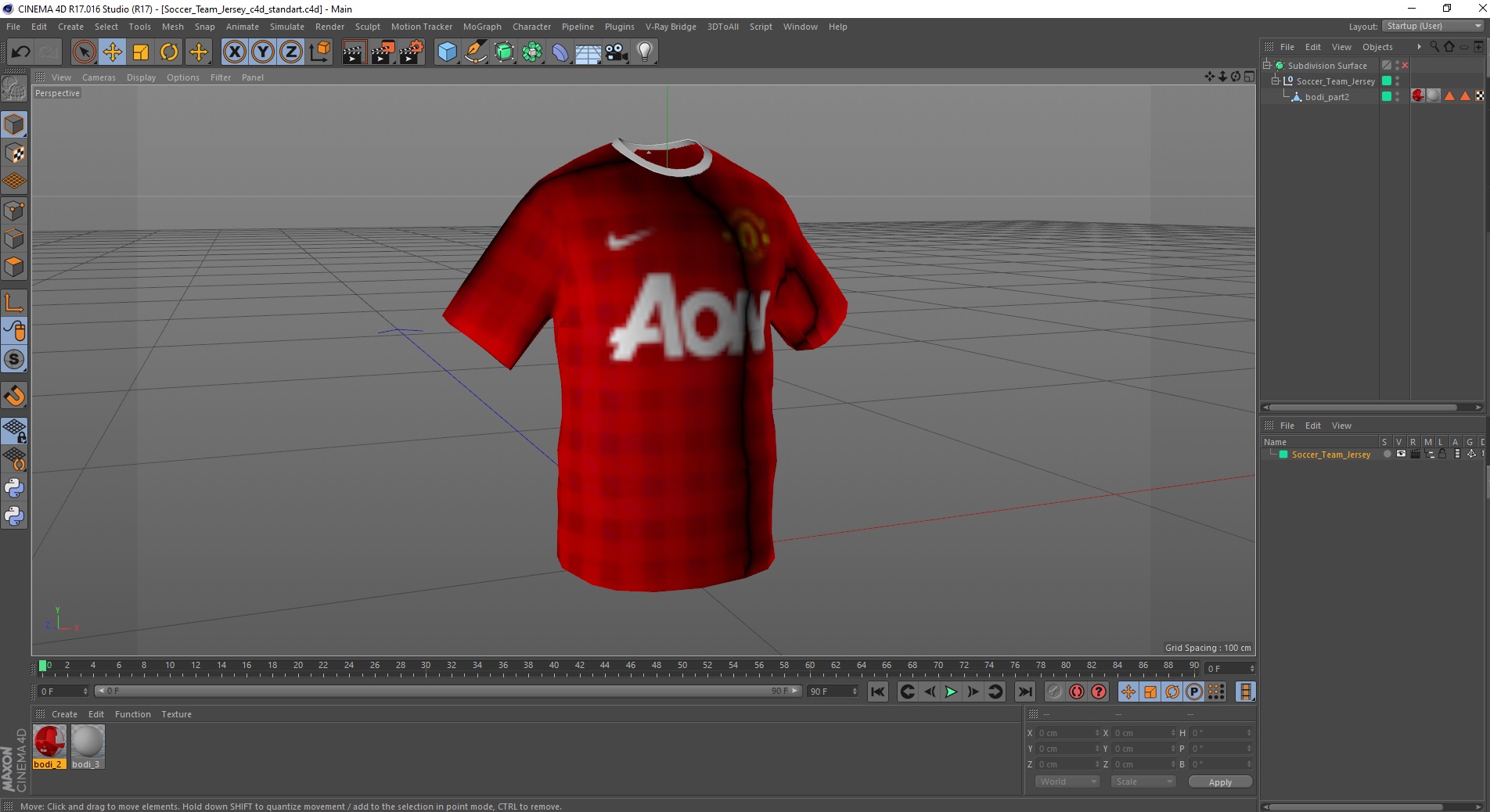Toggle View eye for Soccer_Team_Jersey layer

tap(1401, 454)
